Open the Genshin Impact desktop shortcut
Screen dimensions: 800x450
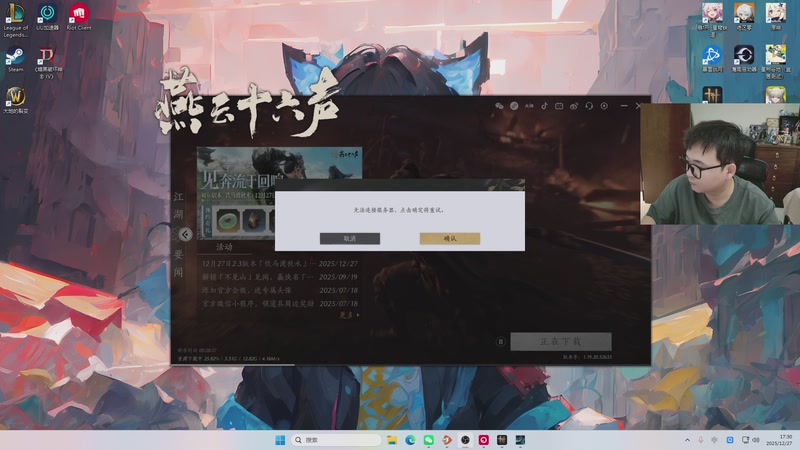tap(776, 17)
